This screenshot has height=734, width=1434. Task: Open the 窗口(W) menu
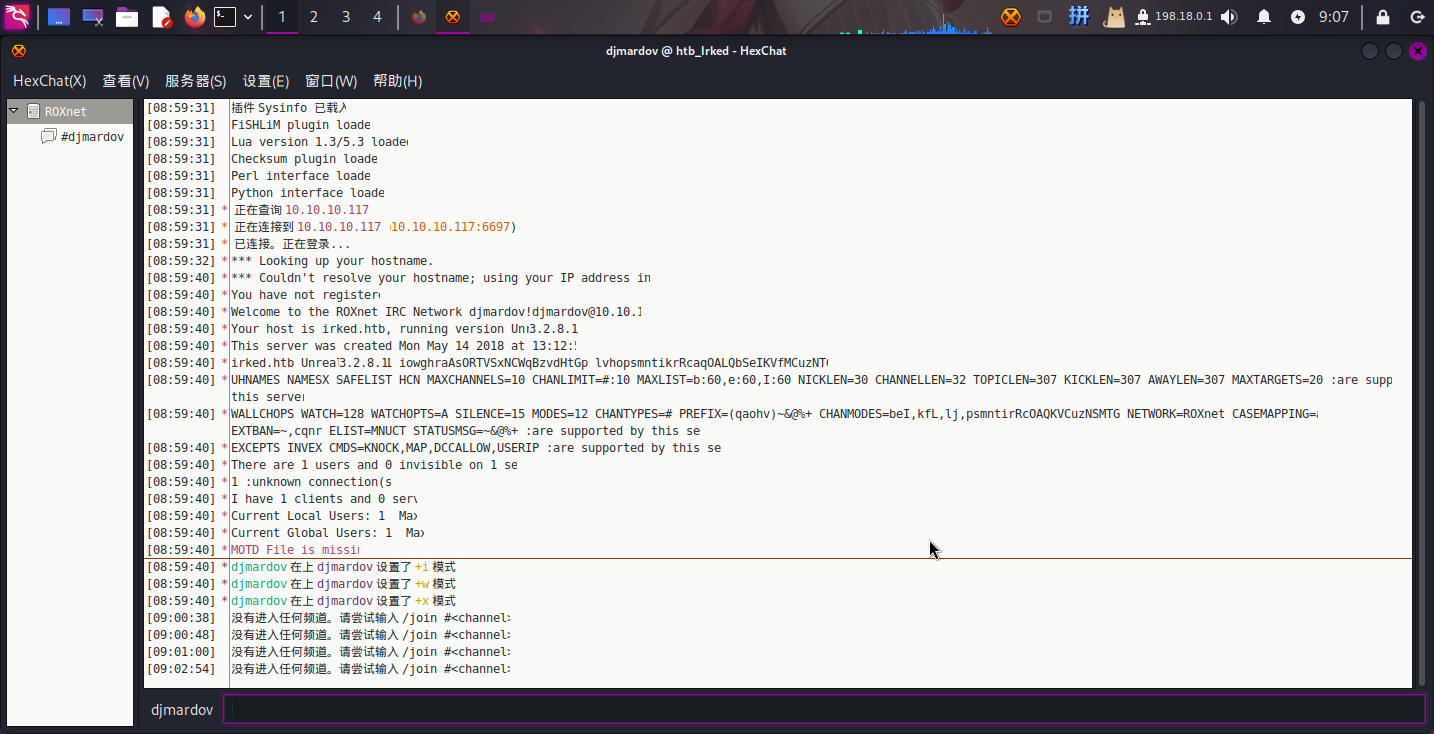331,81
